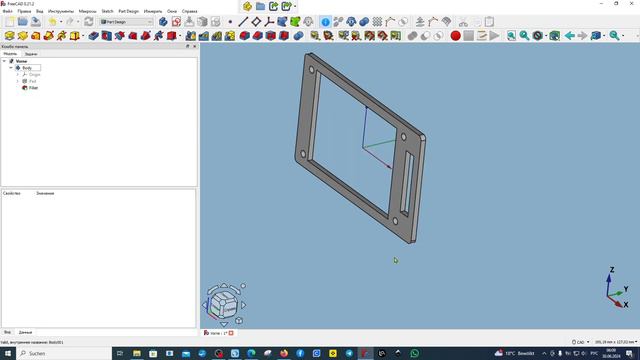This screenshot has width=640, height=360.
Task: Expand the Pad tree node
Action: pyautogui.click(x=18, y=81)
